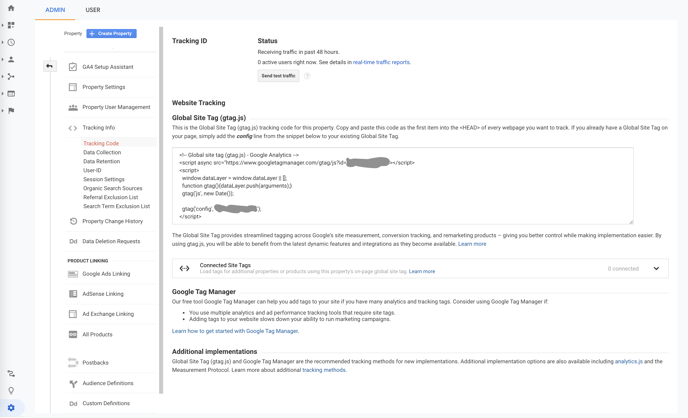This screenshot has height=418, width=688.
Task: Select Tracking Code submenu item
Action: click(x=101, y=143)
